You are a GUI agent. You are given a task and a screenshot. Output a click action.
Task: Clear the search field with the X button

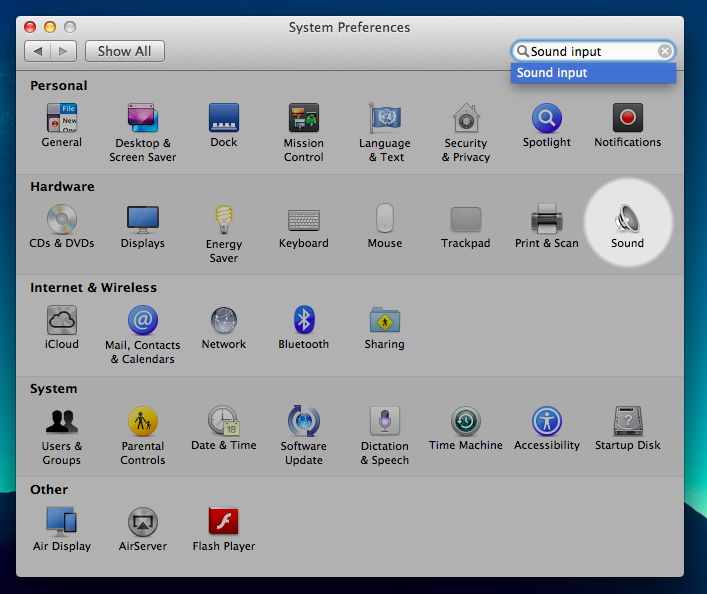(x=664, y=51)
